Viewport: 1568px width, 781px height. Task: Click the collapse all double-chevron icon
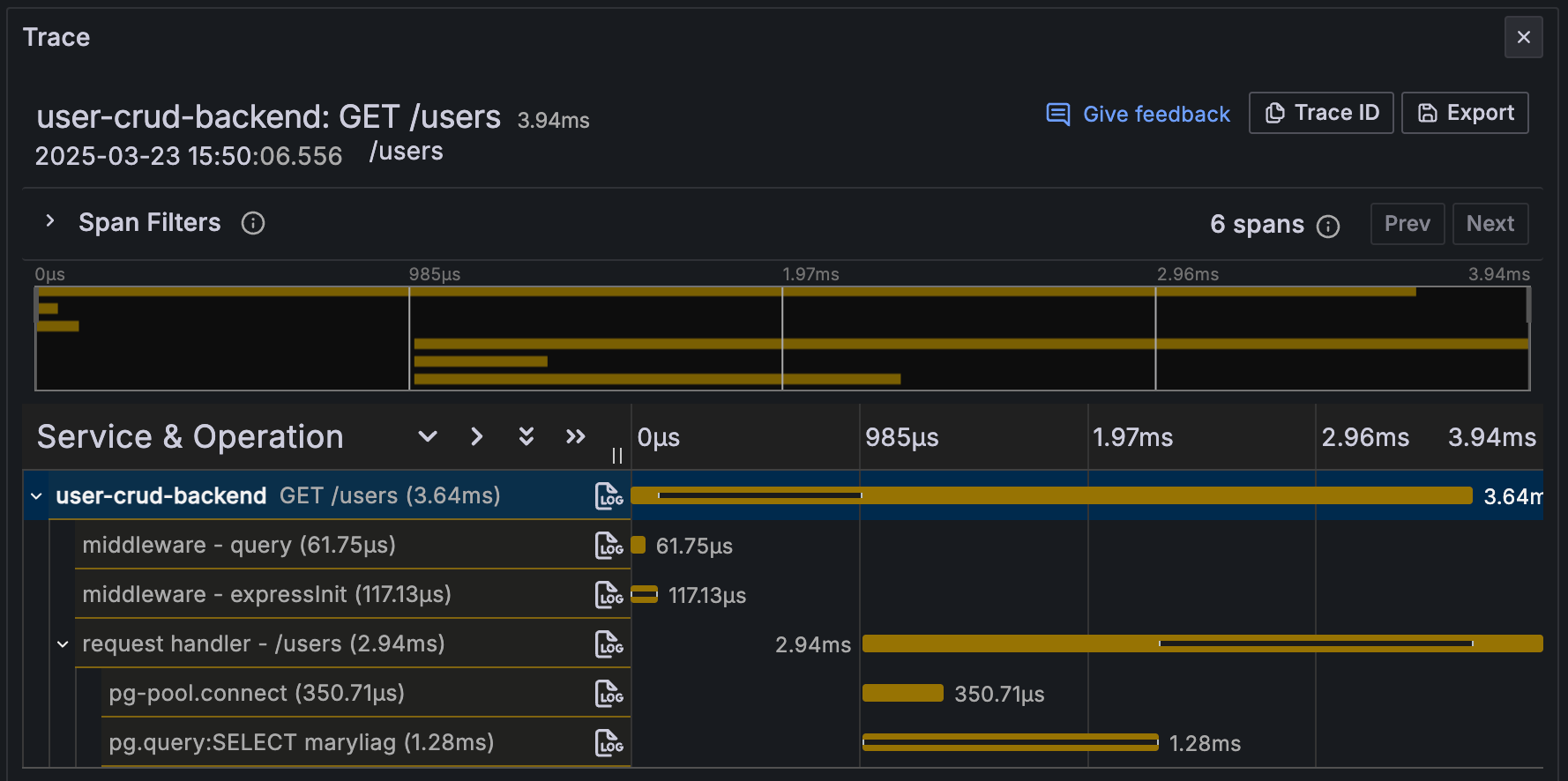click(576, 436)
